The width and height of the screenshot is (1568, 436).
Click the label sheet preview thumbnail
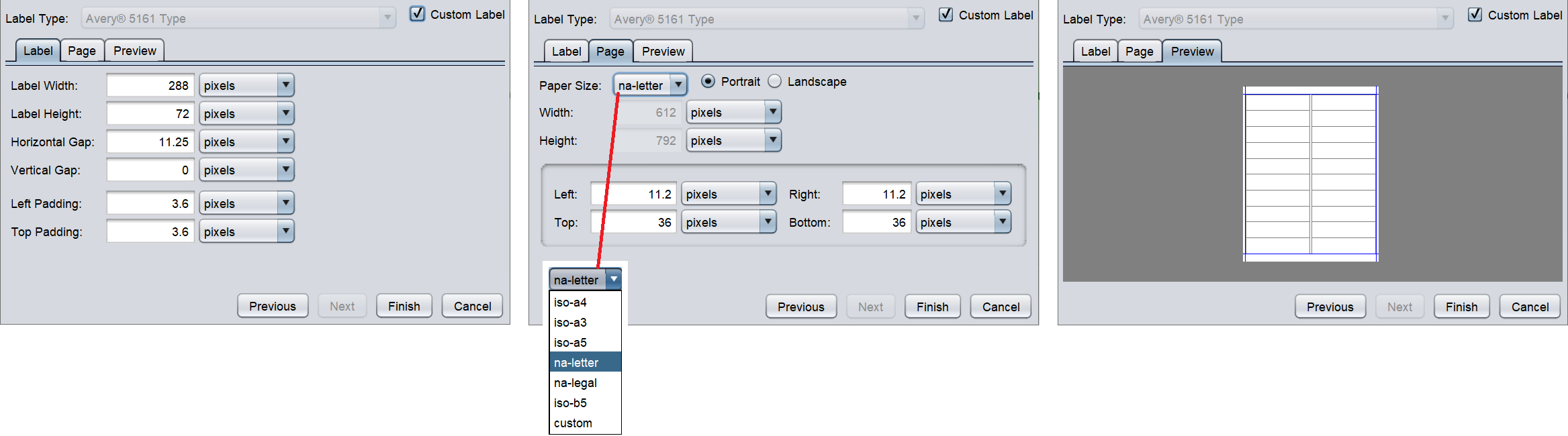point(1310,174)
